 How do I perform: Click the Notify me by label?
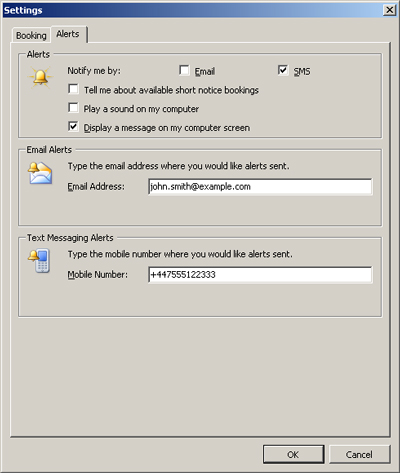[94, 71]
